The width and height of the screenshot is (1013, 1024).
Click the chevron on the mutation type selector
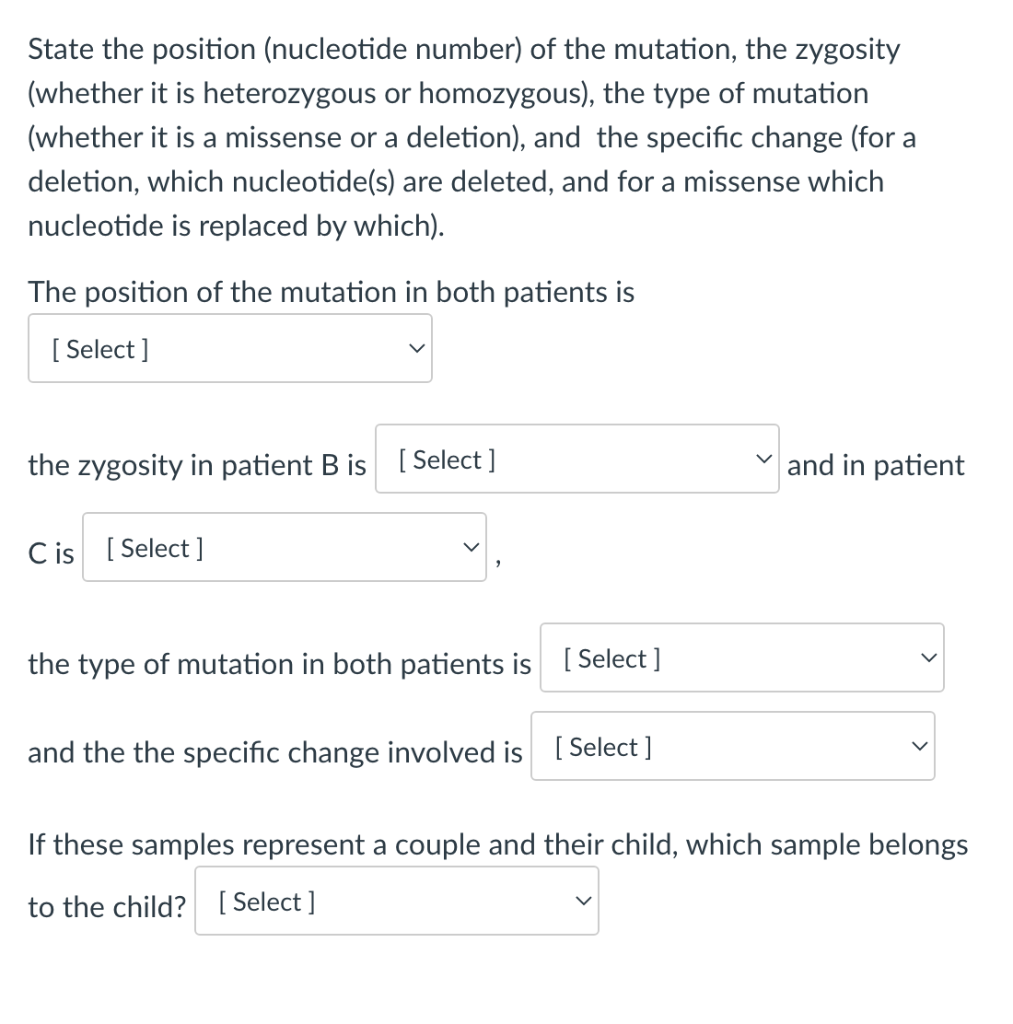click(x=928, y=657)
